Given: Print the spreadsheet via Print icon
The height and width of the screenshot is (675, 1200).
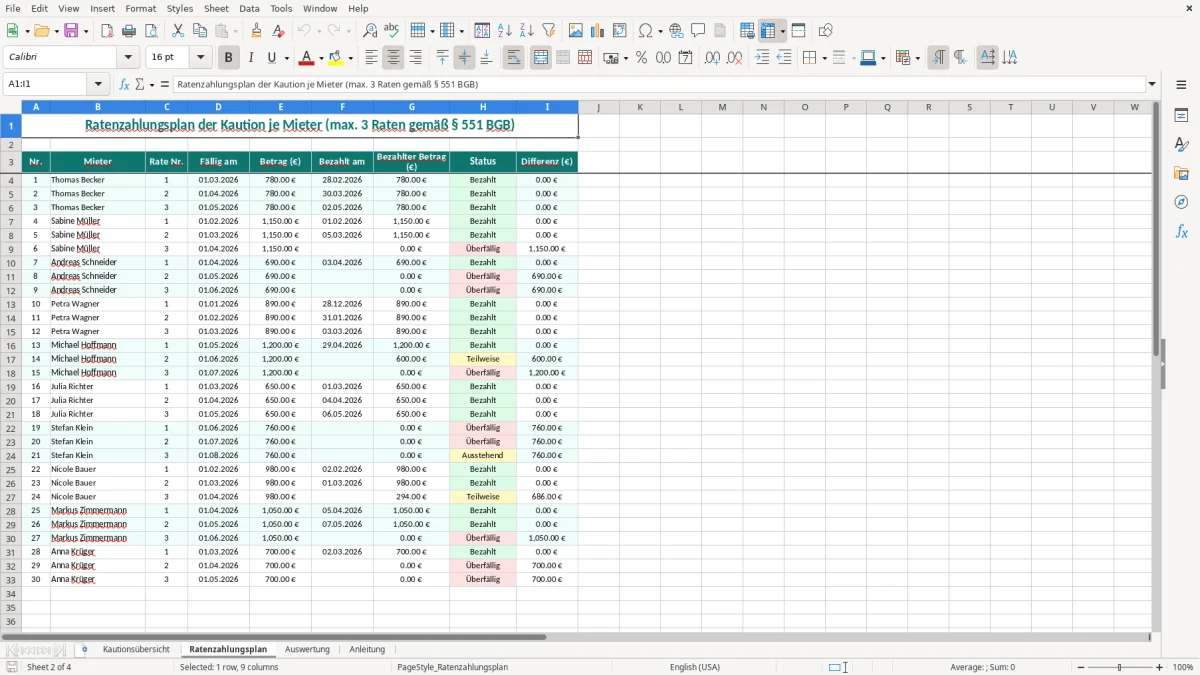Looking at the screenshot, I should click(x=129, y=31).
